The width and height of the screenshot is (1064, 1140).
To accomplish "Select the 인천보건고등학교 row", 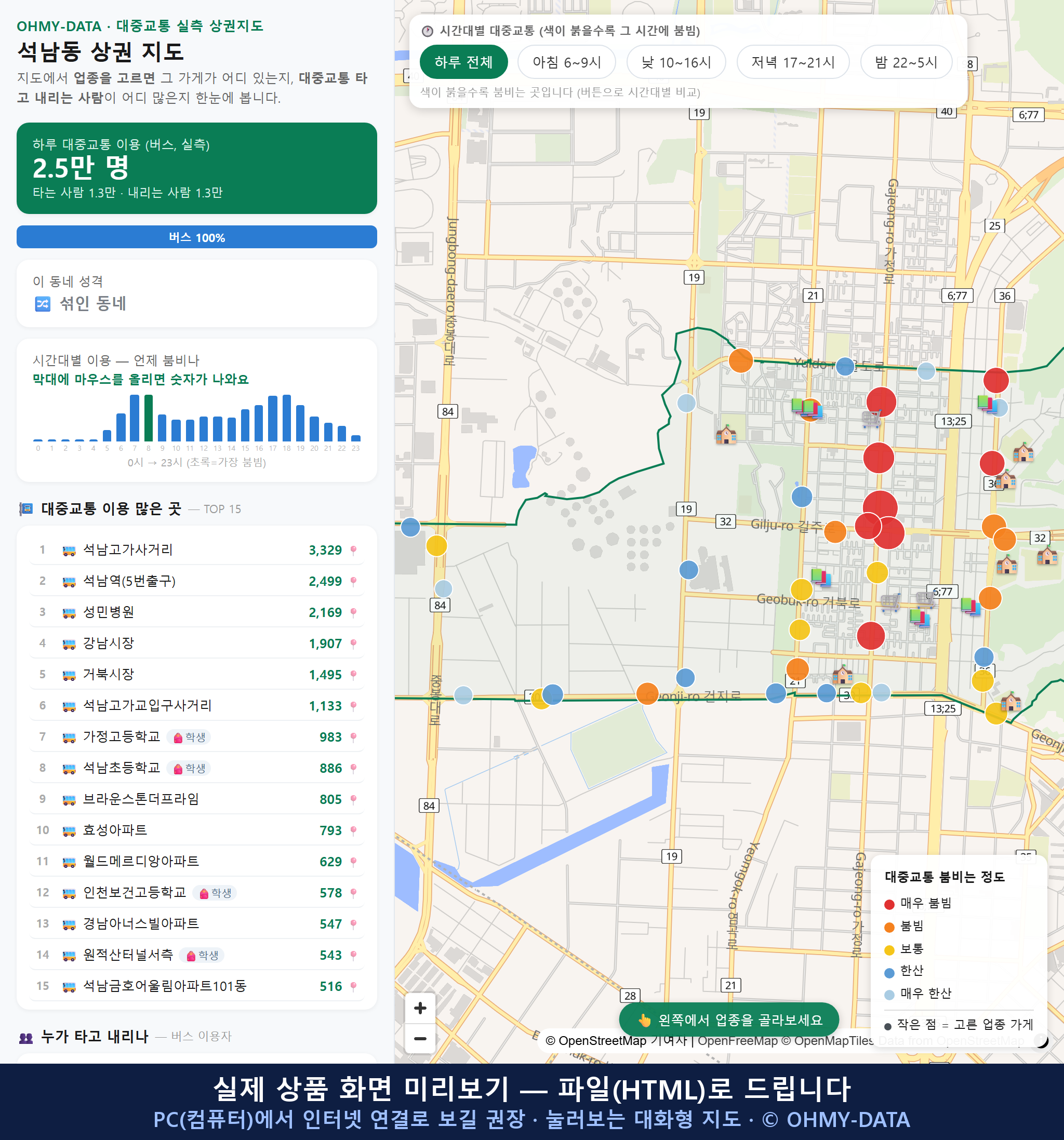I will pos(197,892).
